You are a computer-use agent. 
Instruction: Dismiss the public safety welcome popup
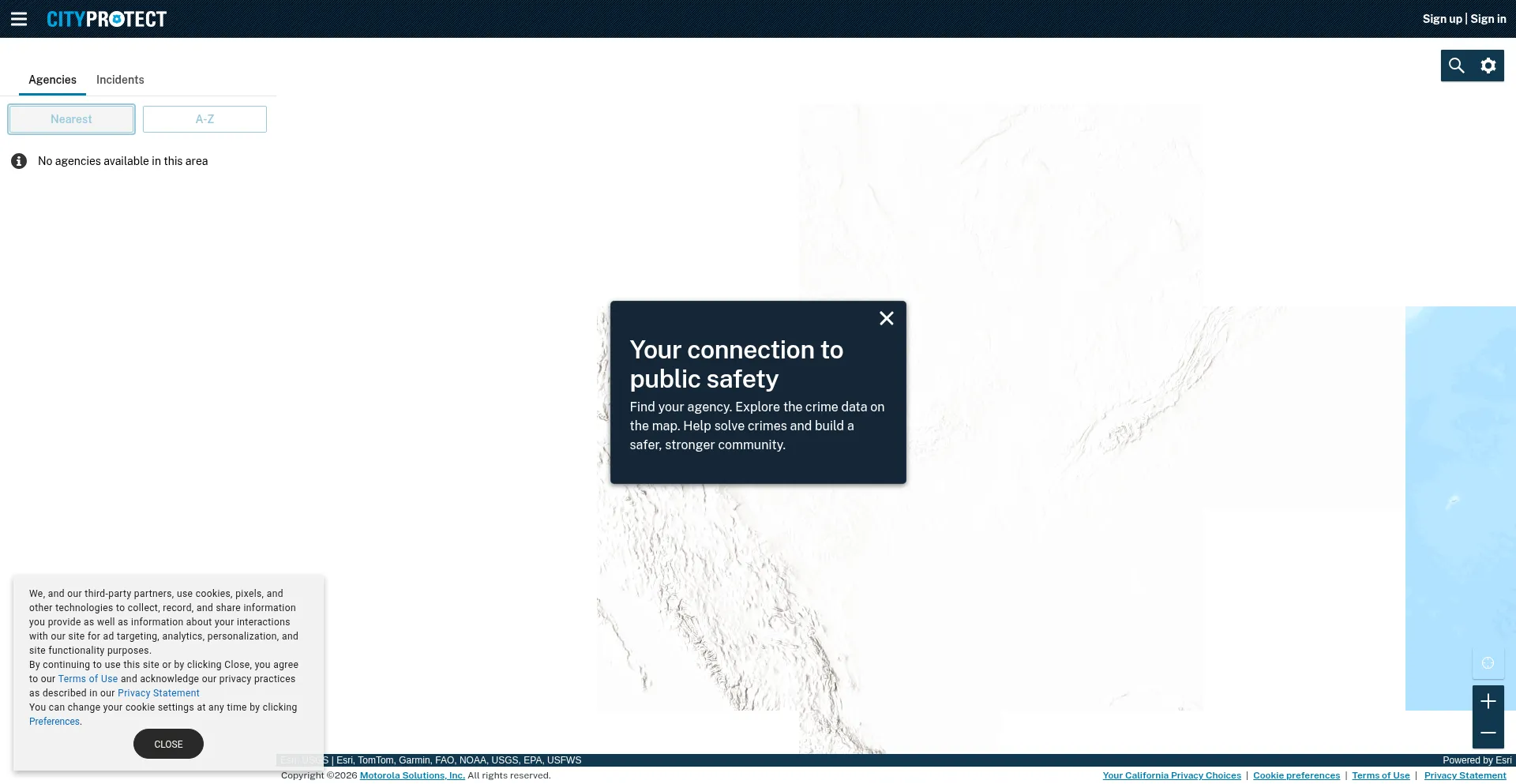click(887, 318)
